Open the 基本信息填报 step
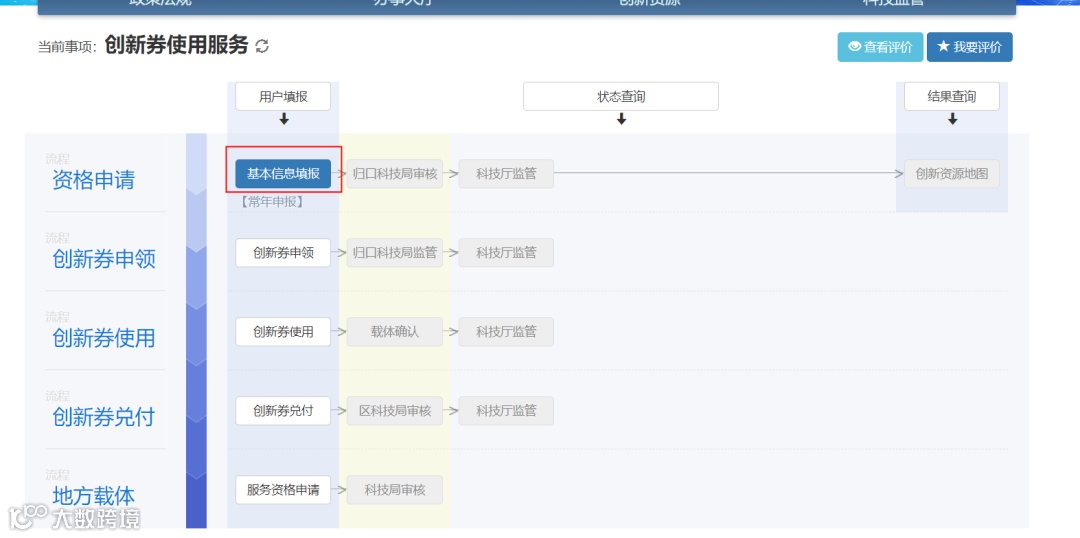 point(283,174)
